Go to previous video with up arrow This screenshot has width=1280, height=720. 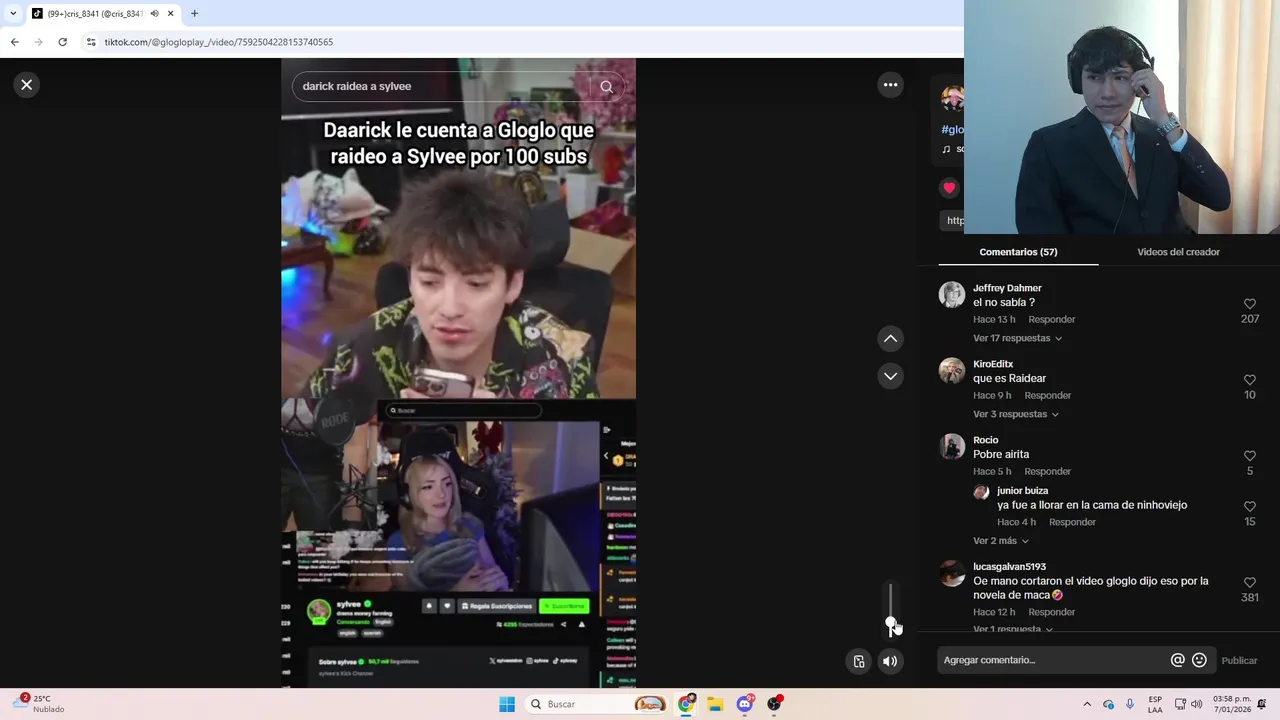(x=890, y=339)
